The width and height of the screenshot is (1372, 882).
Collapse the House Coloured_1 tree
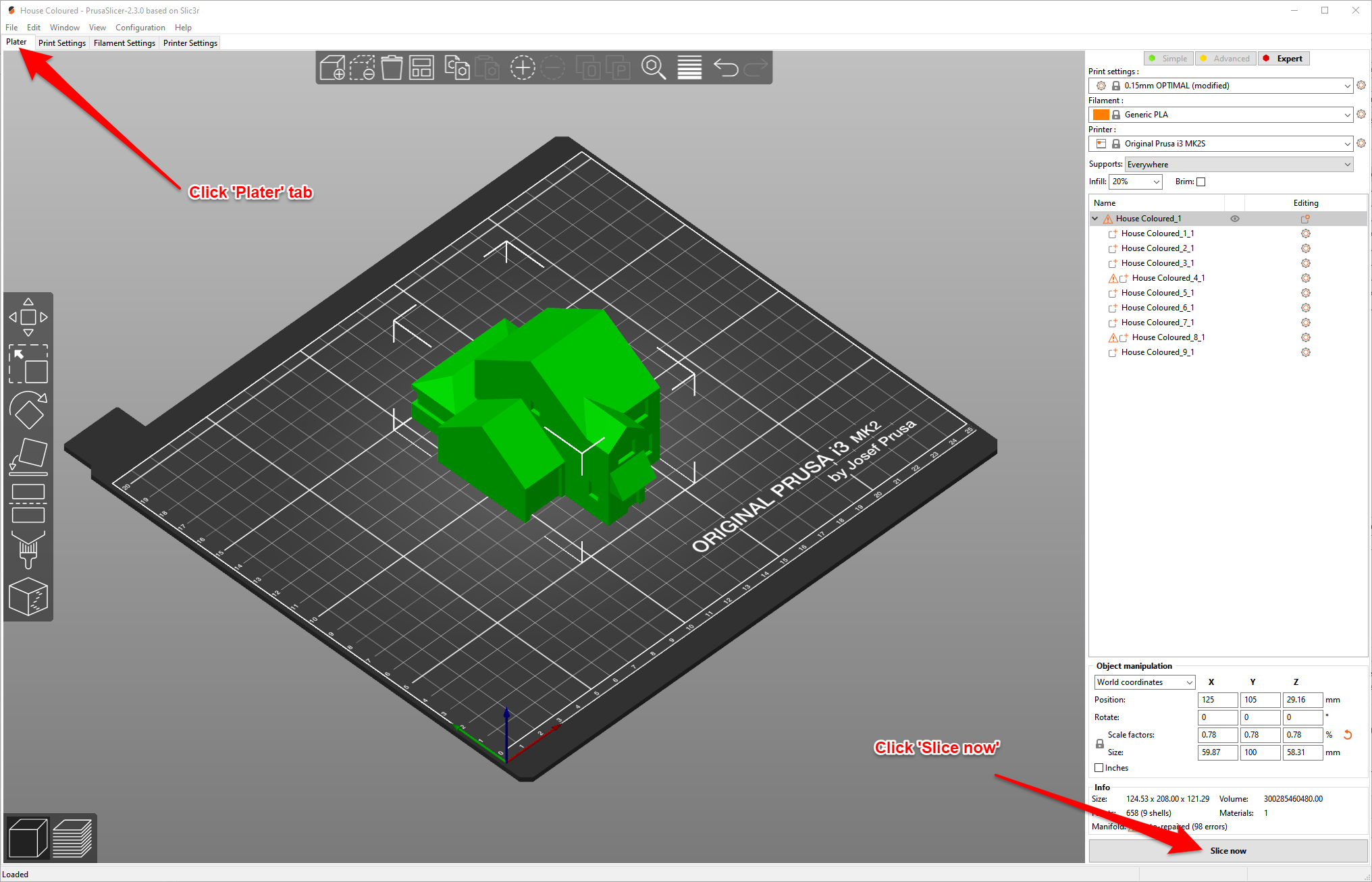tap(1095, 219)
